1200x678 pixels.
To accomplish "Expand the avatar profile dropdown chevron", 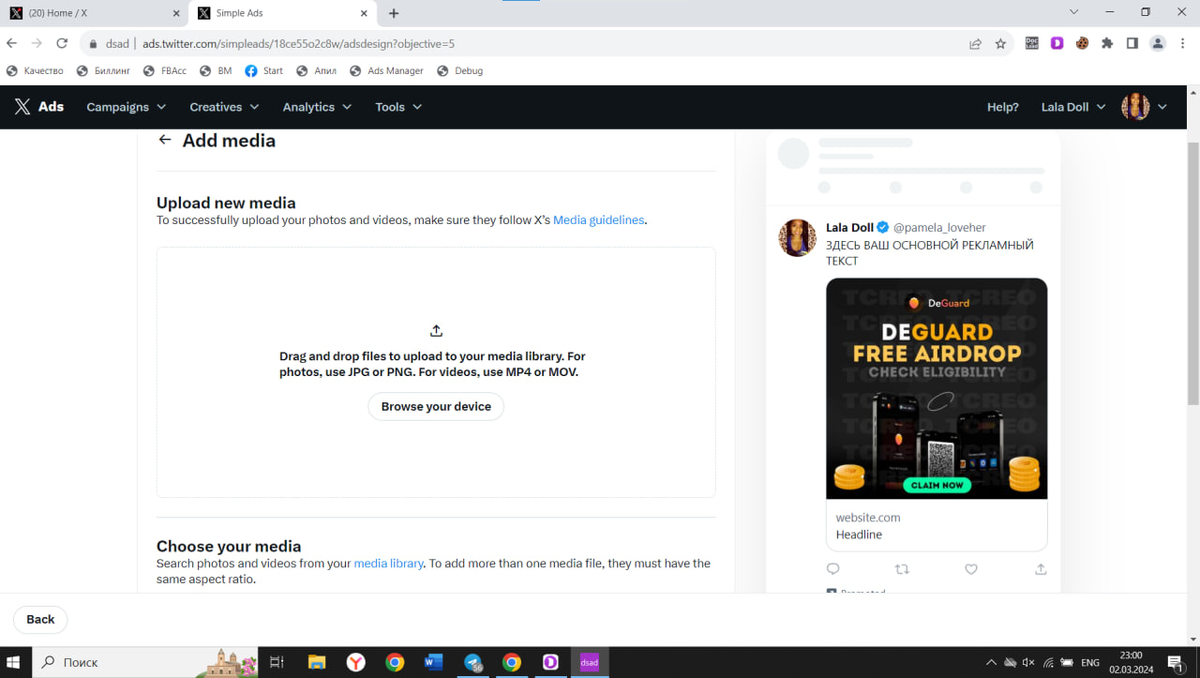I will click(1162, 107).
